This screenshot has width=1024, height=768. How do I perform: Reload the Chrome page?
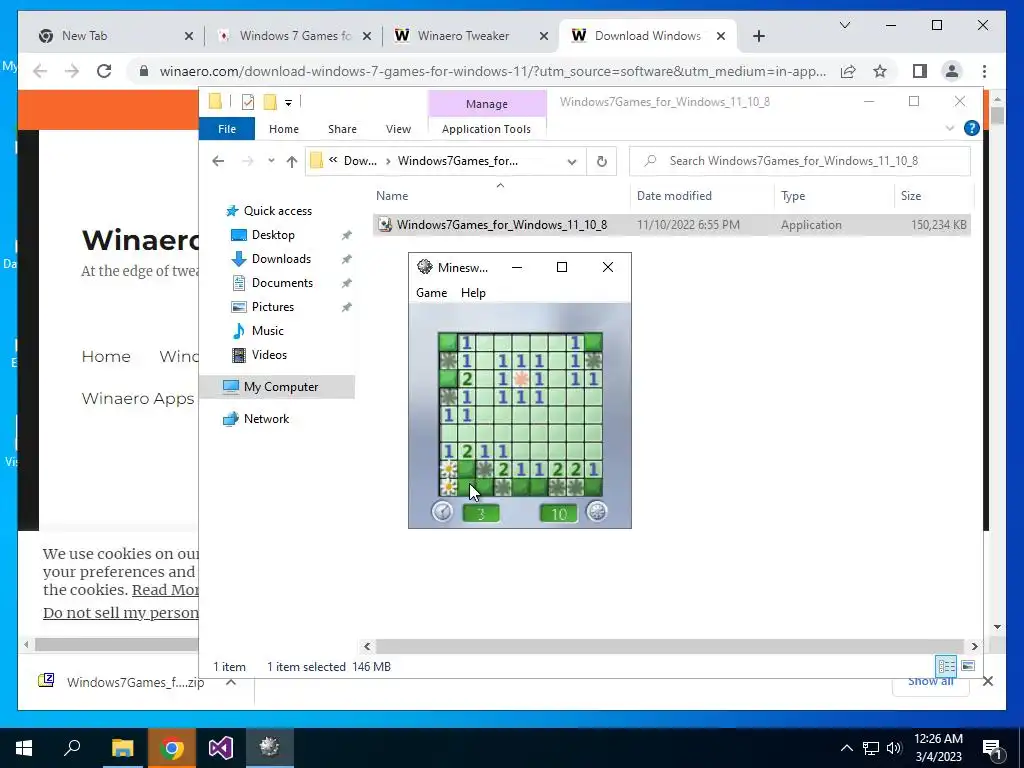(x=104, y=71)
